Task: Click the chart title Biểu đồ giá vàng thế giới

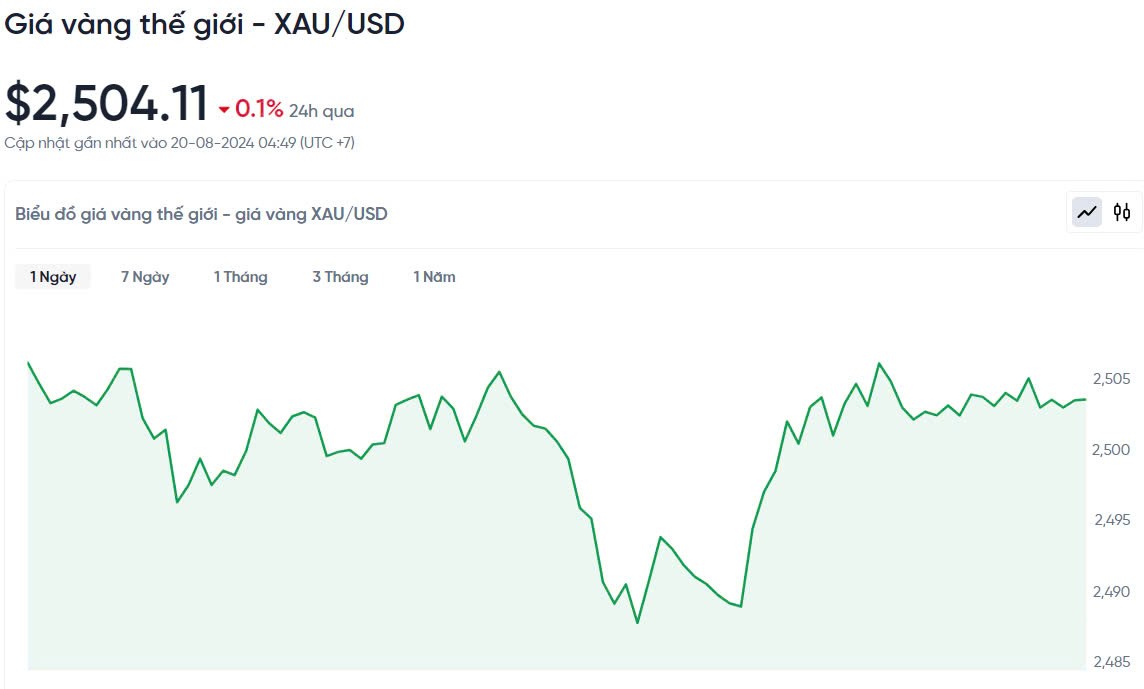Action: coord(201,213)
